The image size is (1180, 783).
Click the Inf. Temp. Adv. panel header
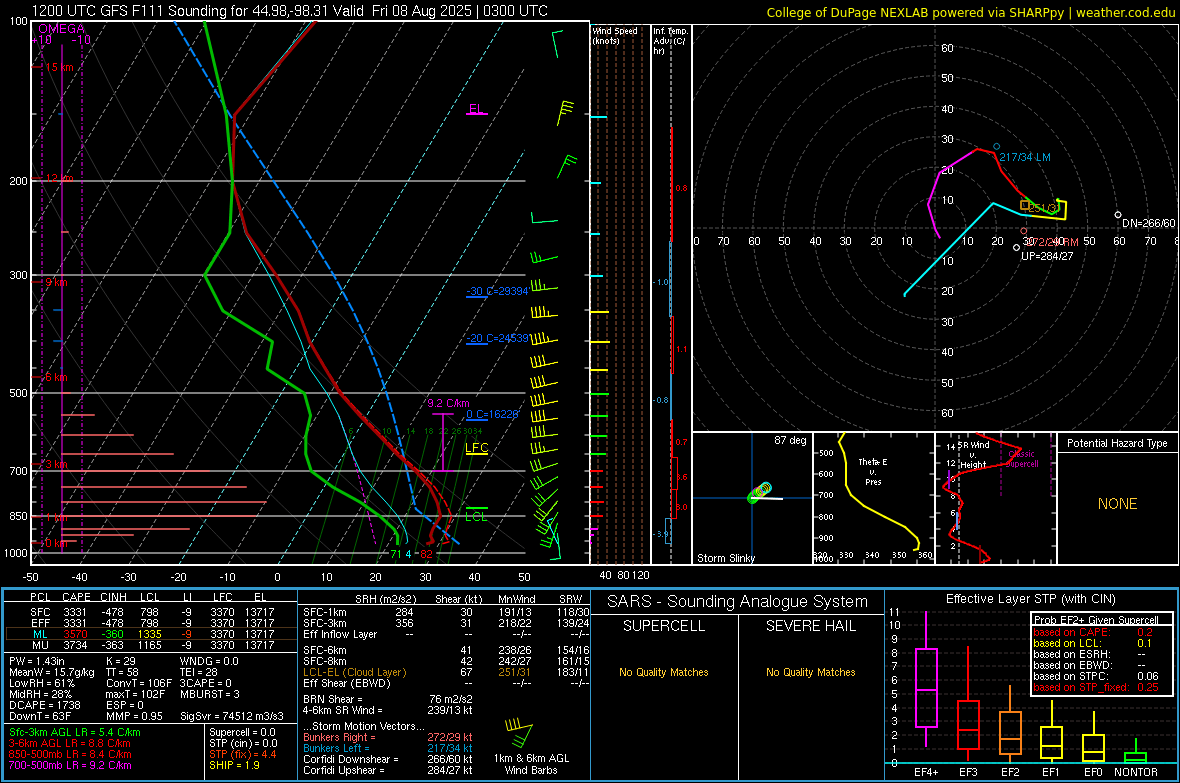670,41
